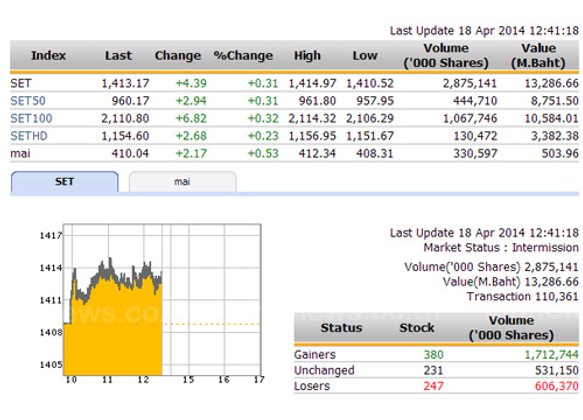Image resolution: width=583 pixels, height=420 pixels.
Task: Click mai percent change +0.53
Action: [x=263, y=153]
